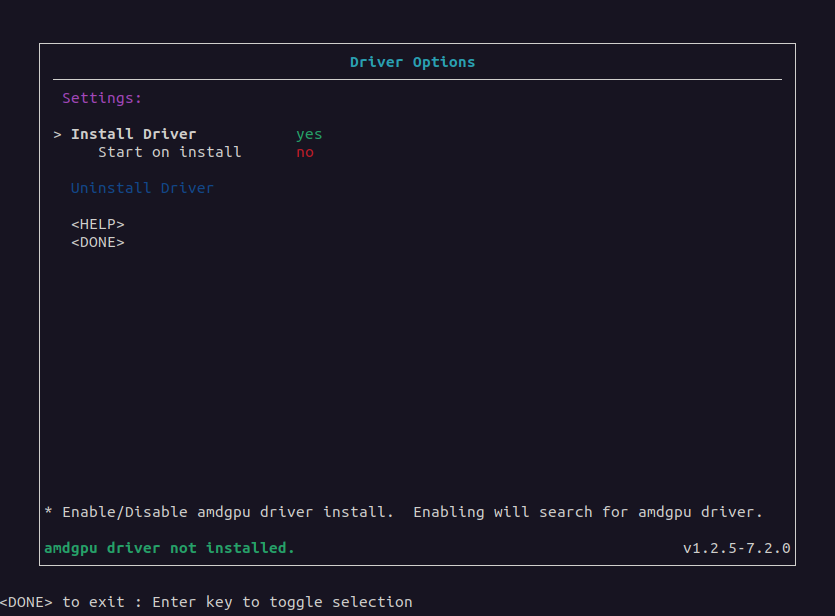Select the Install Driver option

pyautogui.click(x=133, y=134)
